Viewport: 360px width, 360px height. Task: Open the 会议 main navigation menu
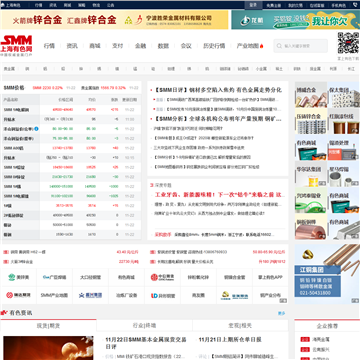[186, 46]
